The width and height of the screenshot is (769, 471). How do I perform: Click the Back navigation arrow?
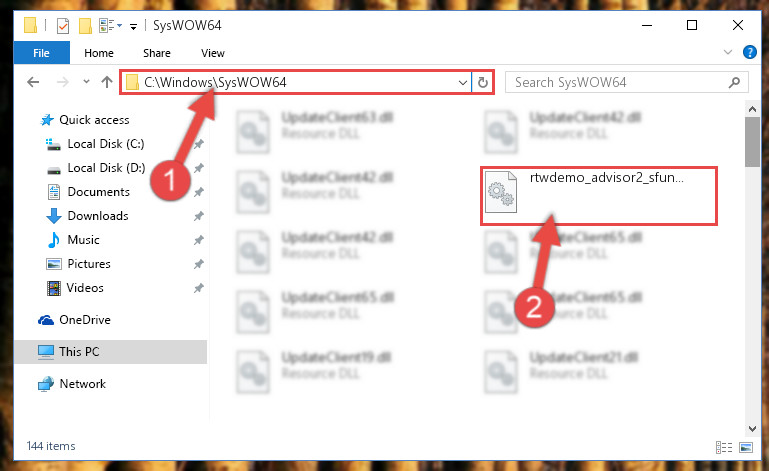click(33, 82)
